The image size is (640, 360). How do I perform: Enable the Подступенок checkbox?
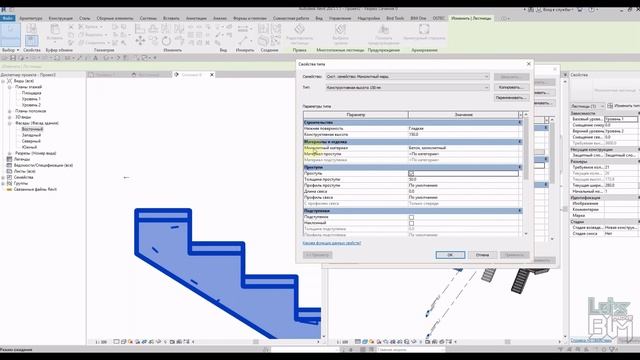coord(411,217)
